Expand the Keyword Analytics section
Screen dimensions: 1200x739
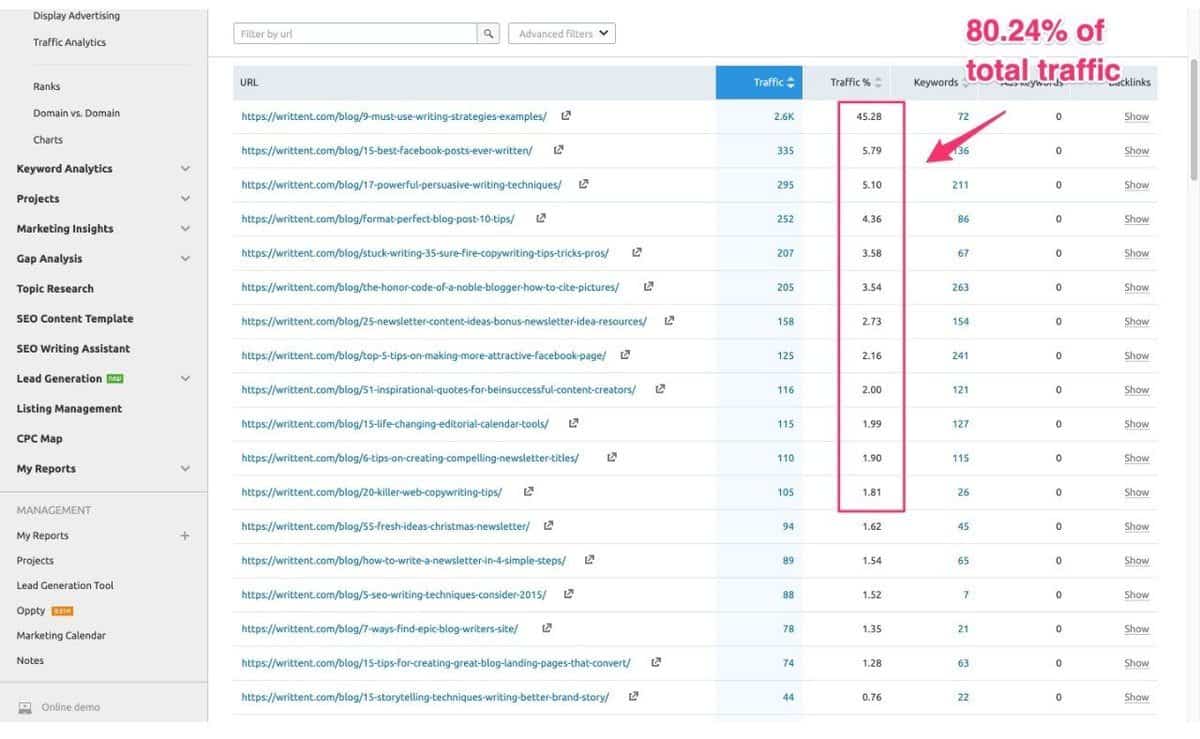pyautogui.click(x=185, y=169)
